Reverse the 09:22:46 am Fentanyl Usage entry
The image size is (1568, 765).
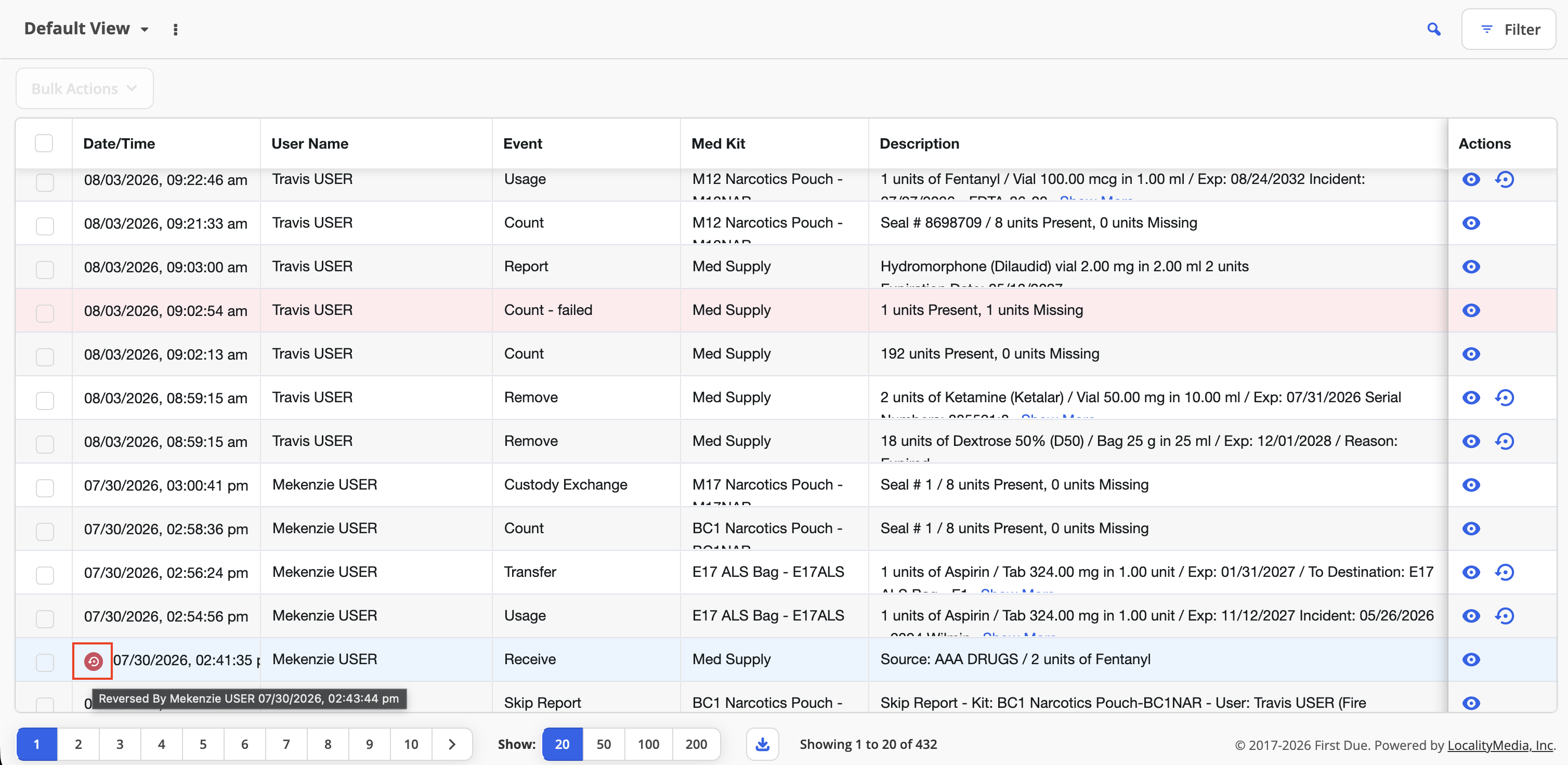pyautogui.click(x=1504, y=179)
